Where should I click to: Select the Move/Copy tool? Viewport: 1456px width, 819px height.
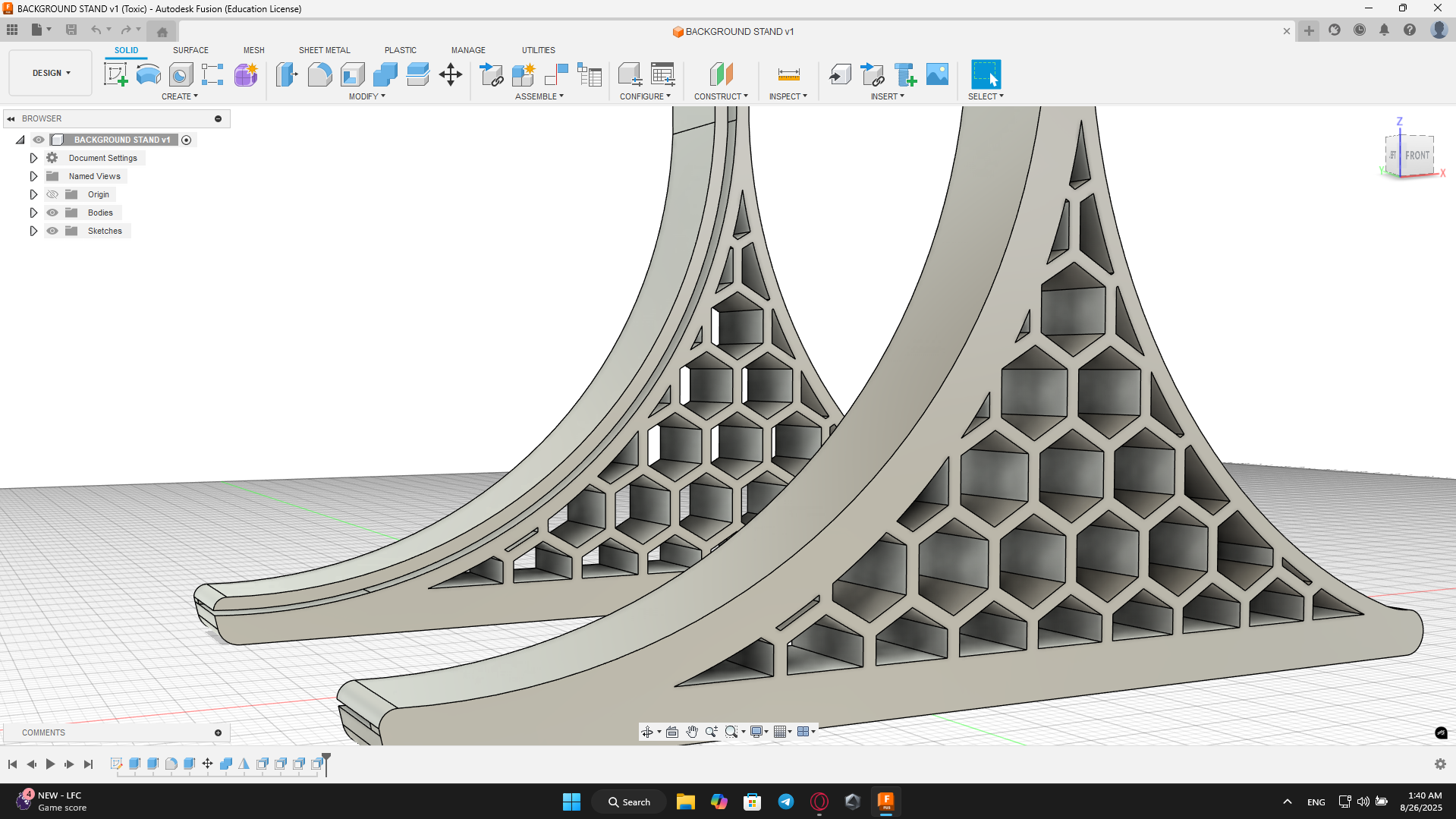pos(451,74)
